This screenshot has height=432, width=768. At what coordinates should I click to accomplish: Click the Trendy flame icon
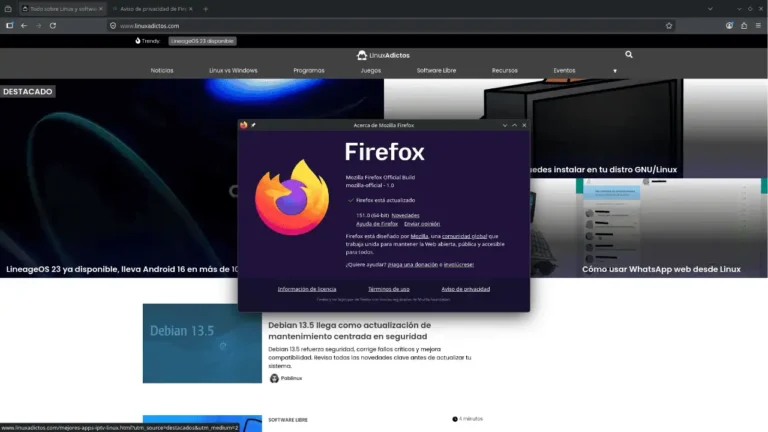click(138, 41)
